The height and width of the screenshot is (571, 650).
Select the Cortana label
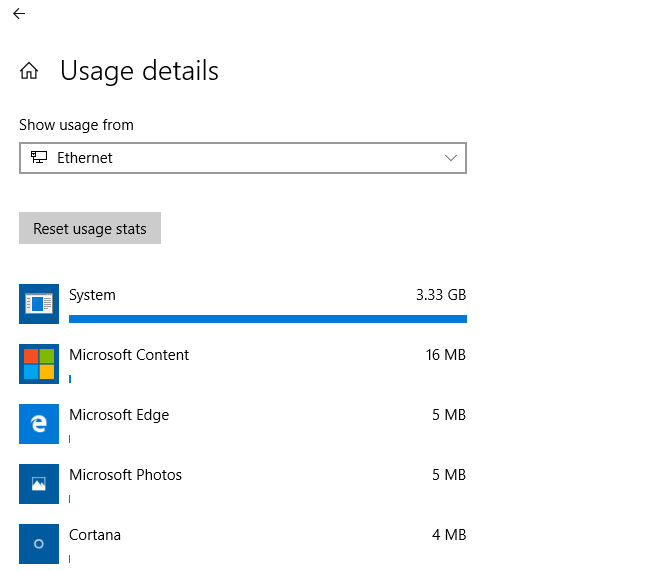tap(95, 535)
